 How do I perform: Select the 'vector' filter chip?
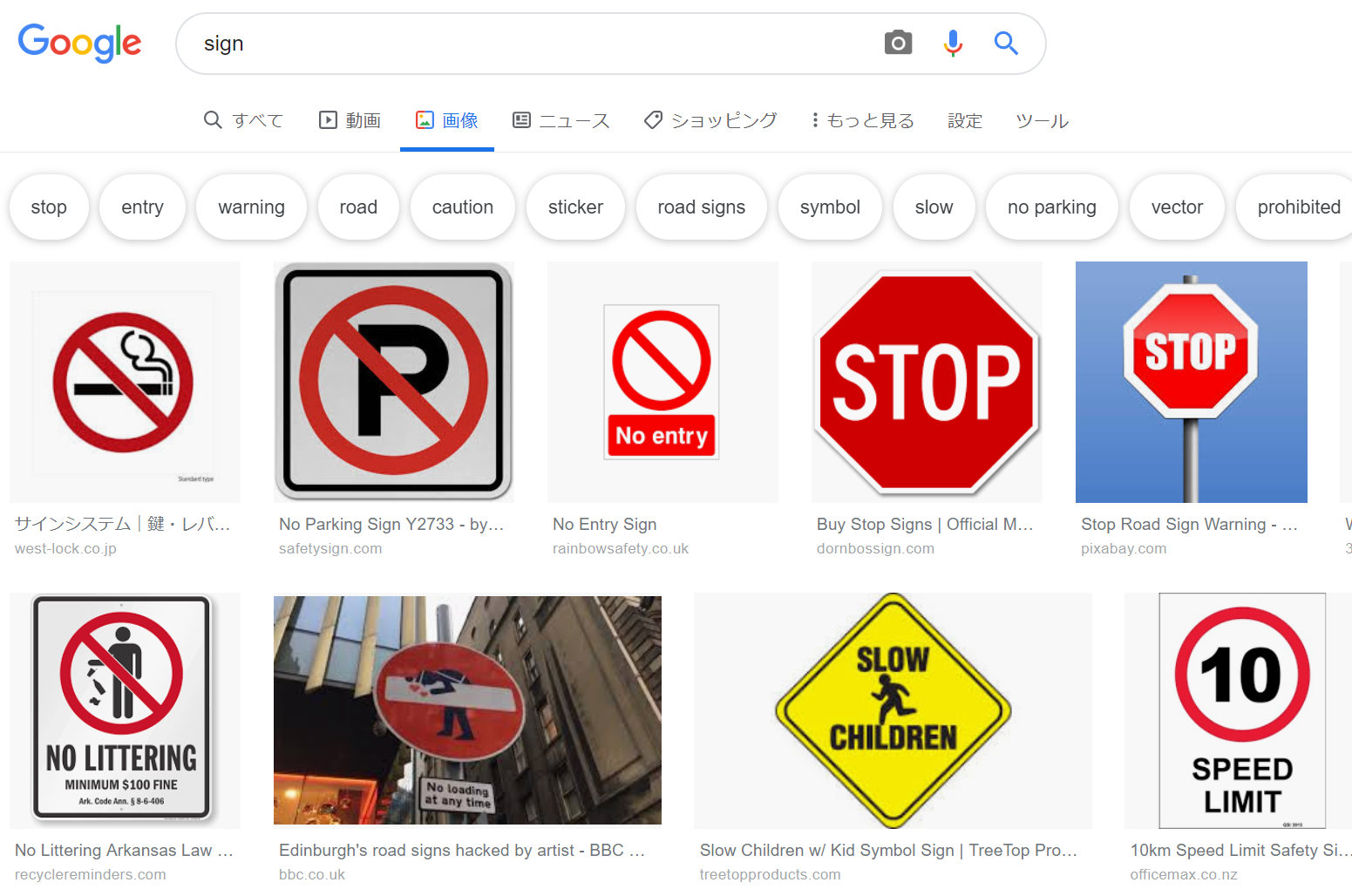point(1177,207)
